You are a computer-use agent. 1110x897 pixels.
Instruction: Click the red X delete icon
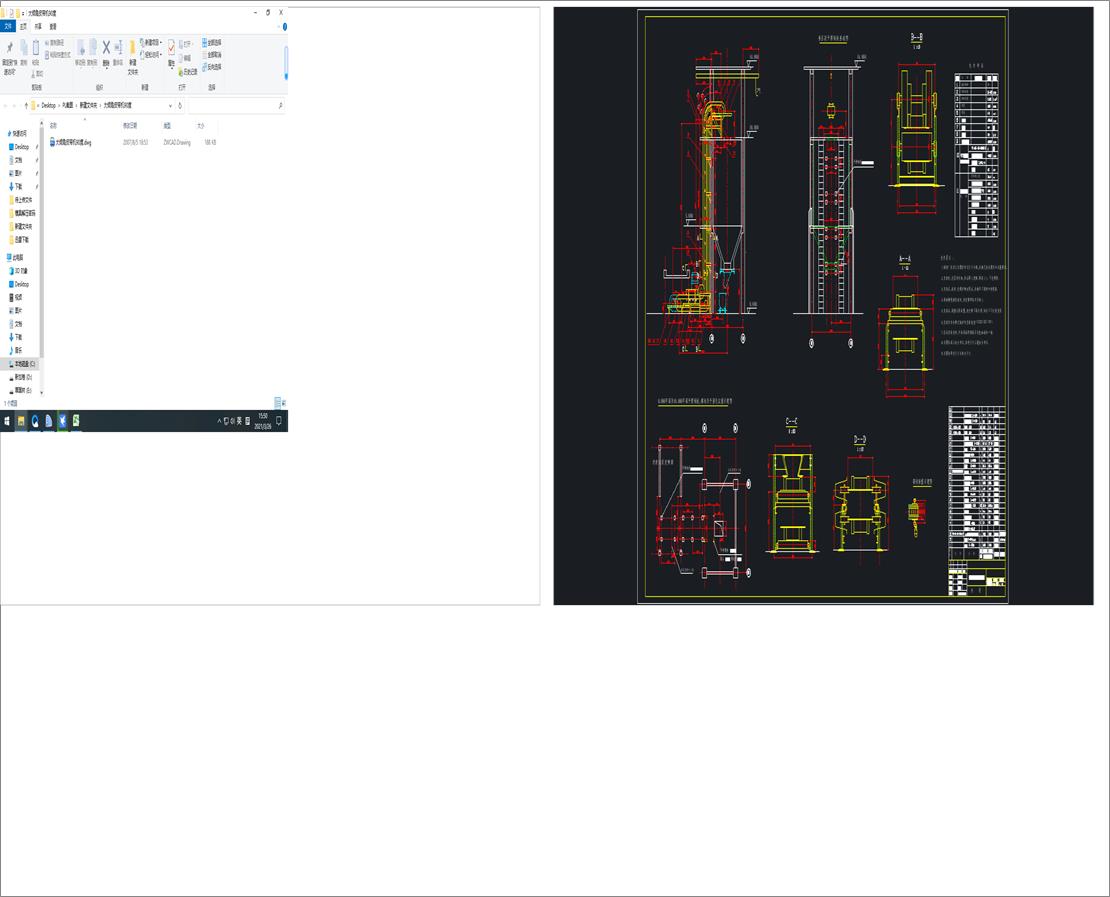point(106,47)
